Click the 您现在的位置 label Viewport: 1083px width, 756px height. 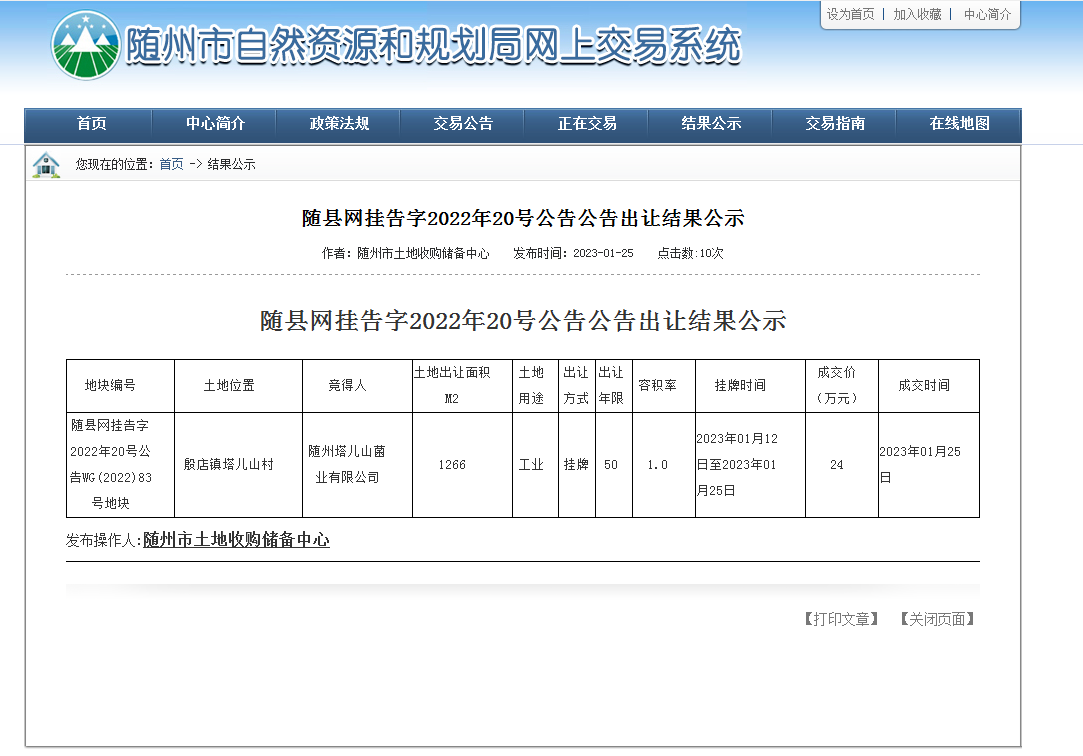(115, 164)
